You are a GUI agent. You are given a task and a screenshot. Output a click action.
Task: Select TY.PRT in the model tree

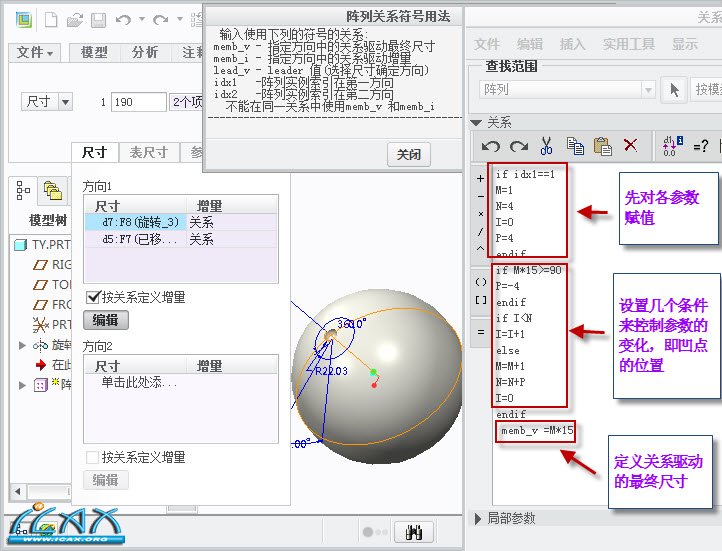coord(43,244)
